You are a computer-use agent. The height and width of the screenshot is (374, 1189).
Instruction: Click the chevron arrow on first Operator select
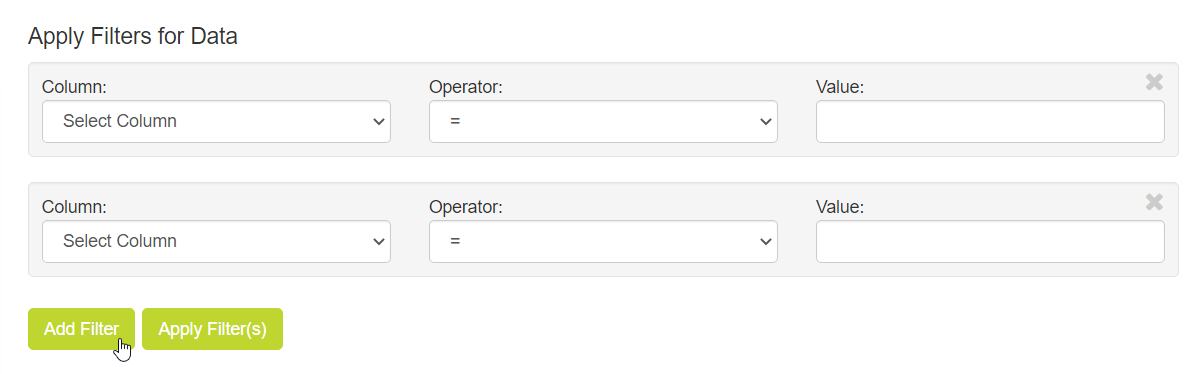(767, 122)
